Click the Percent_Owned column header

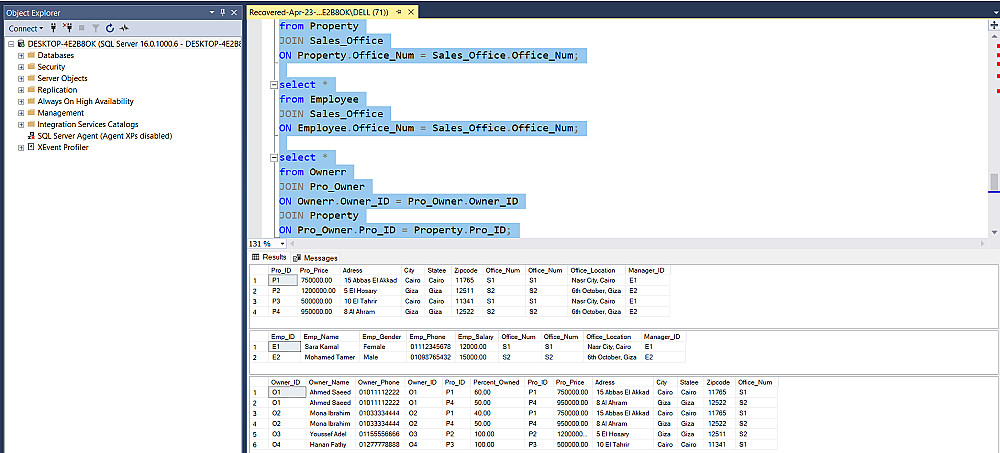496,383
